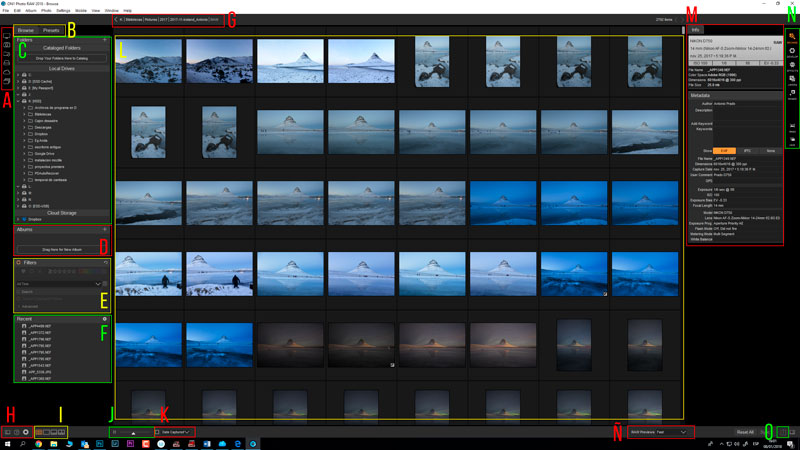Click the settings gear in bottom-left corner
This screenshot has width=800, height=450.
26,432
